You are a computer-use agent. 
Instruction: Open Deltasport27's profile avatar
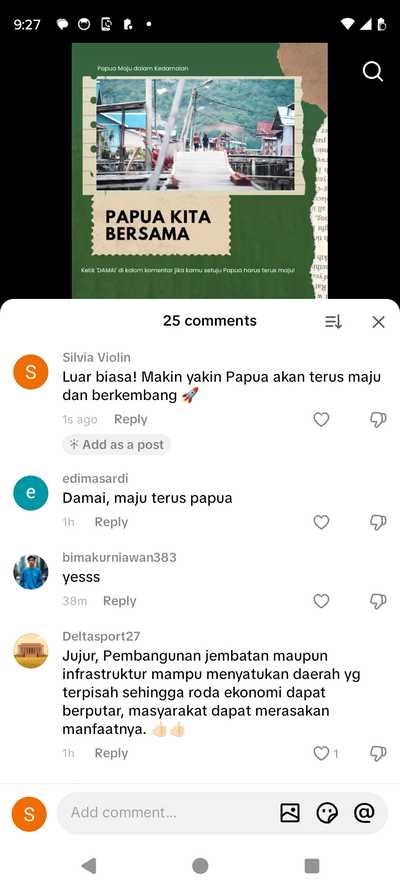(x=31, y=651)
